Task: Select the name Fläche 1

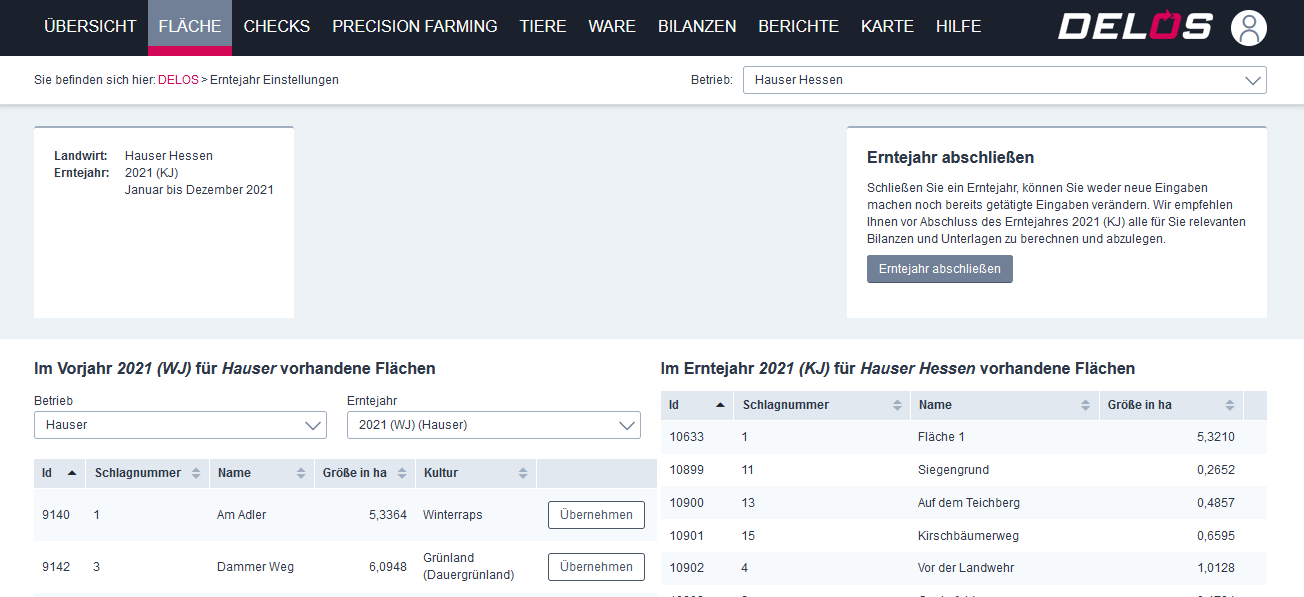Action: pos(941,437)
